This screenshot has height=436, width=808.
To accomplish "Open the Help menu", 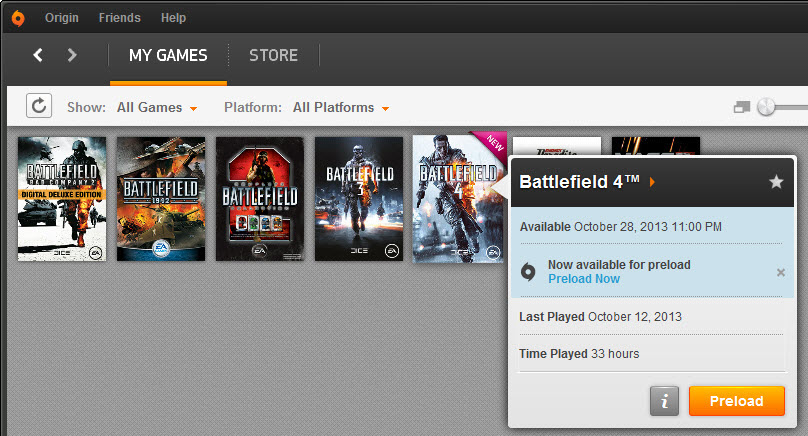I will pos(173,18).
